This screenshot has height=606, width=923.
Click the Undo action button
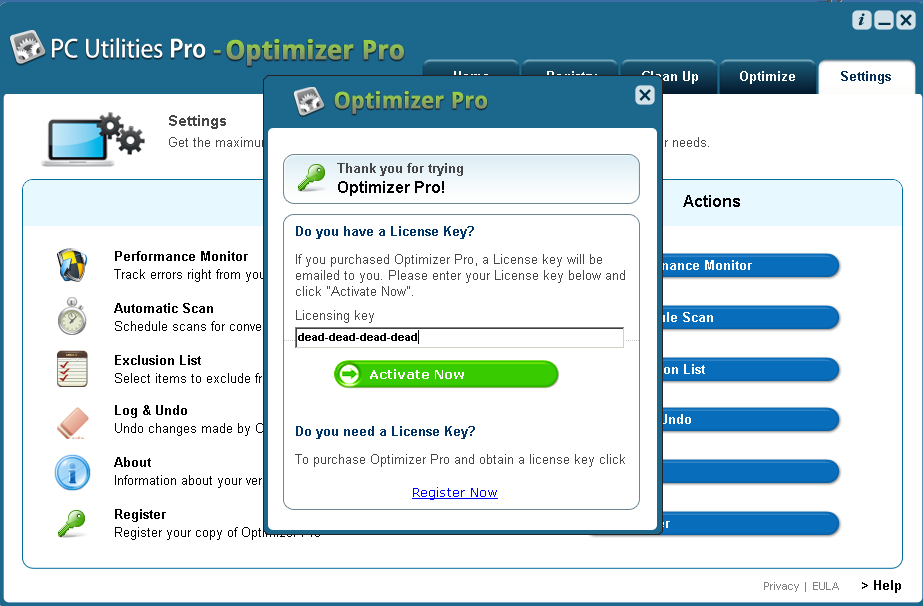751,419
